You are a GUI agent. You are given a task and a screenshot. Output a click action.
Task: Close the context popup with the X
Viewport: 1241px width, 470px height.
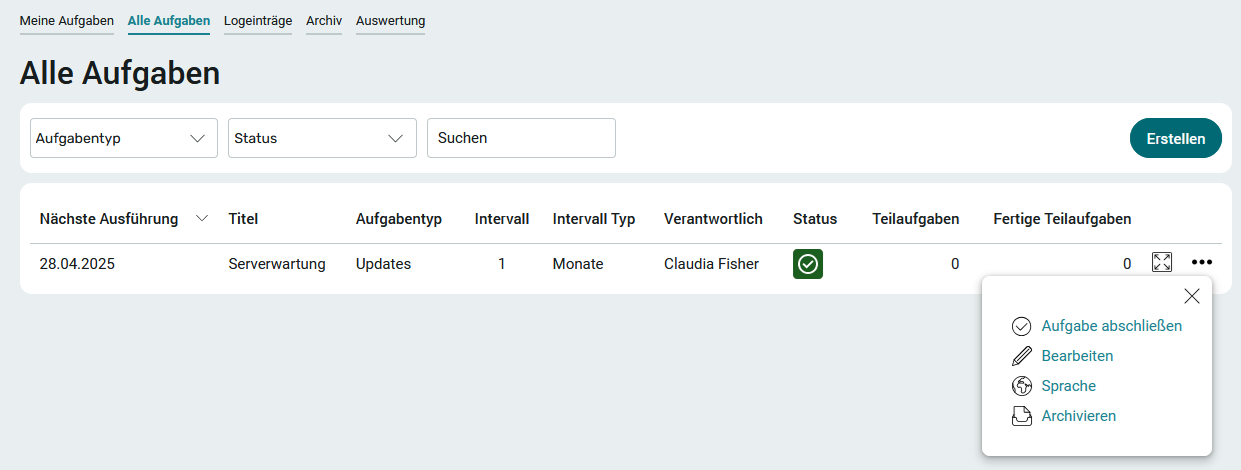pos(1192,296)
